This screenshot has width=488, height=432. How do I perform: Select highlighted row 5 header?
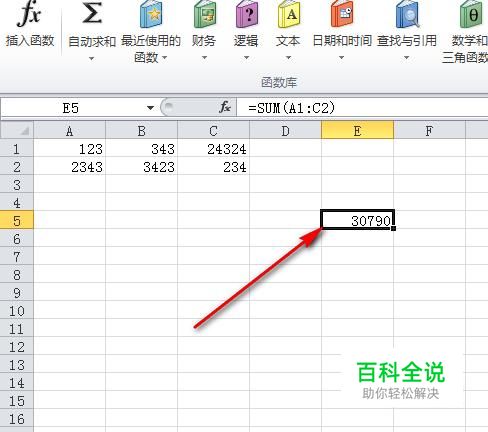coord(17,221)
